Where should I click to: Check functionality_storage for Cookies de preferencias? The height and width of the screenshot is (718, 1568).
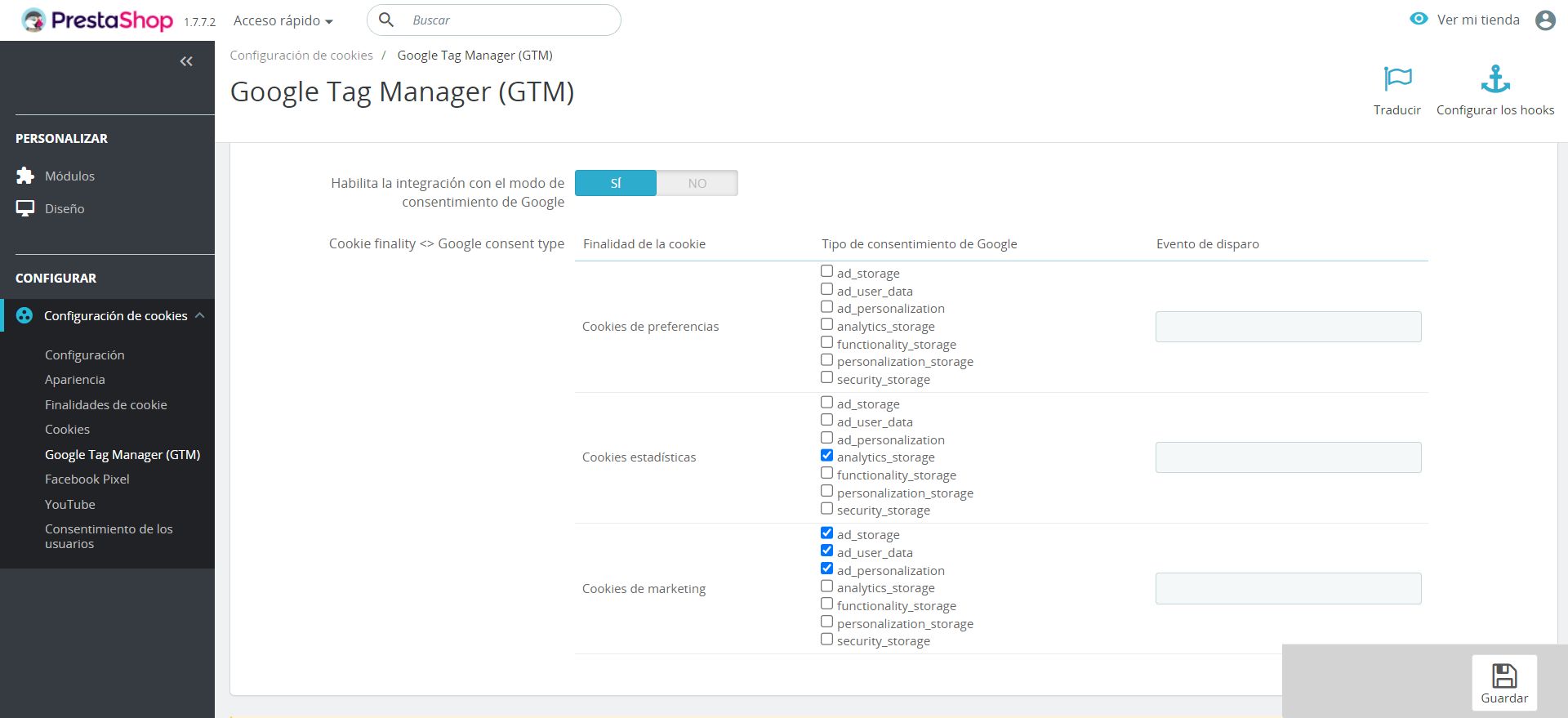[827, 342]
